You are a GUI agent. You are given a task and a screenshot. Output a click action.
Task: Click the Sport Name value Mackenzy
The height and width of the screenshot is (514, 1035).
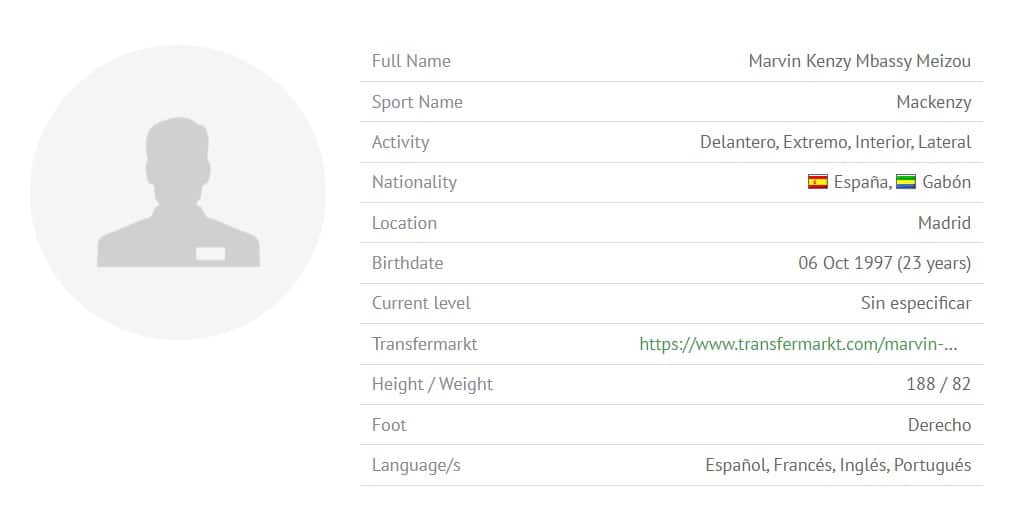[x=933, y=102]
